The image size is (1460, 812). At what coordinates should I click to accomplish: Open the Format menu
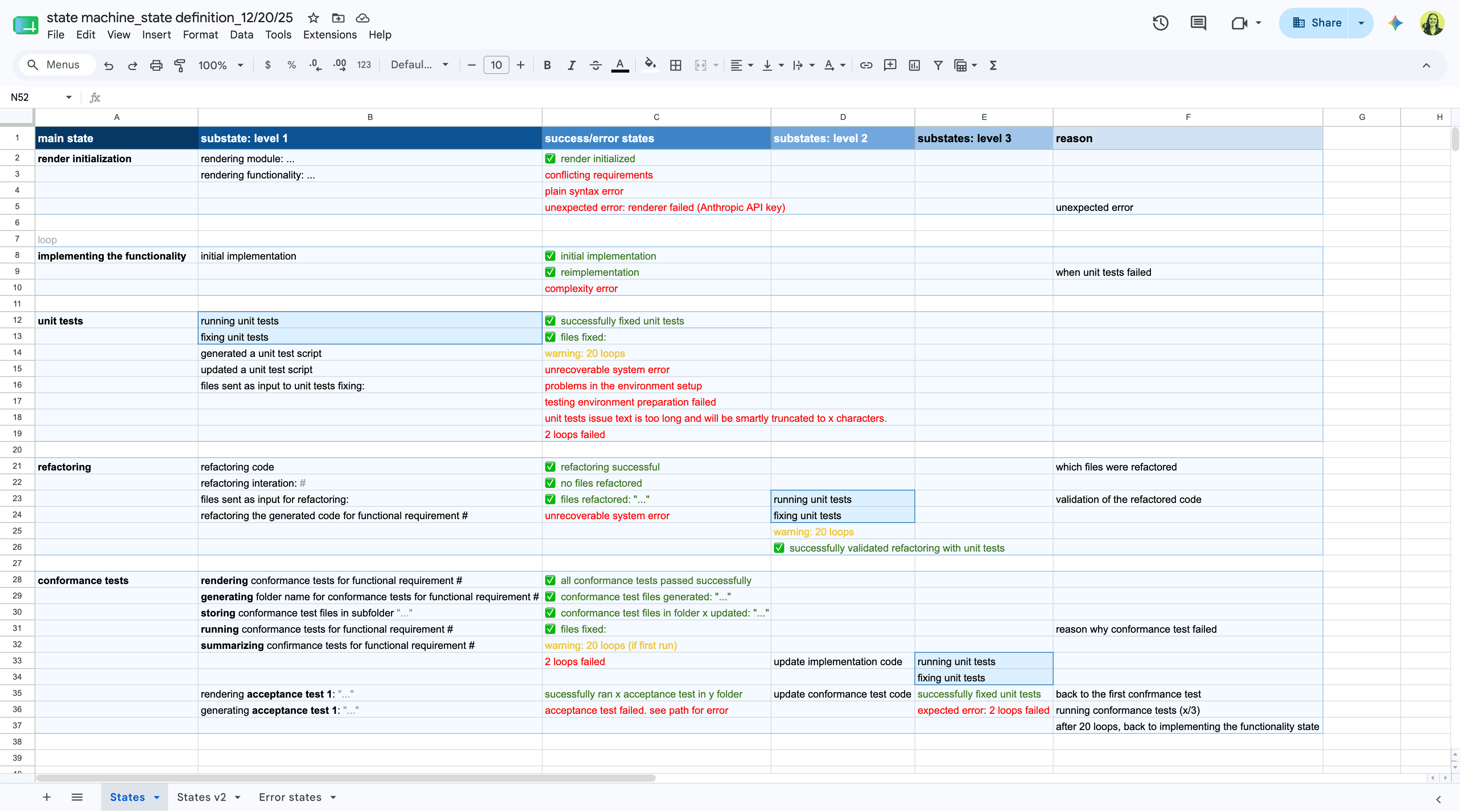click(200, 35)
